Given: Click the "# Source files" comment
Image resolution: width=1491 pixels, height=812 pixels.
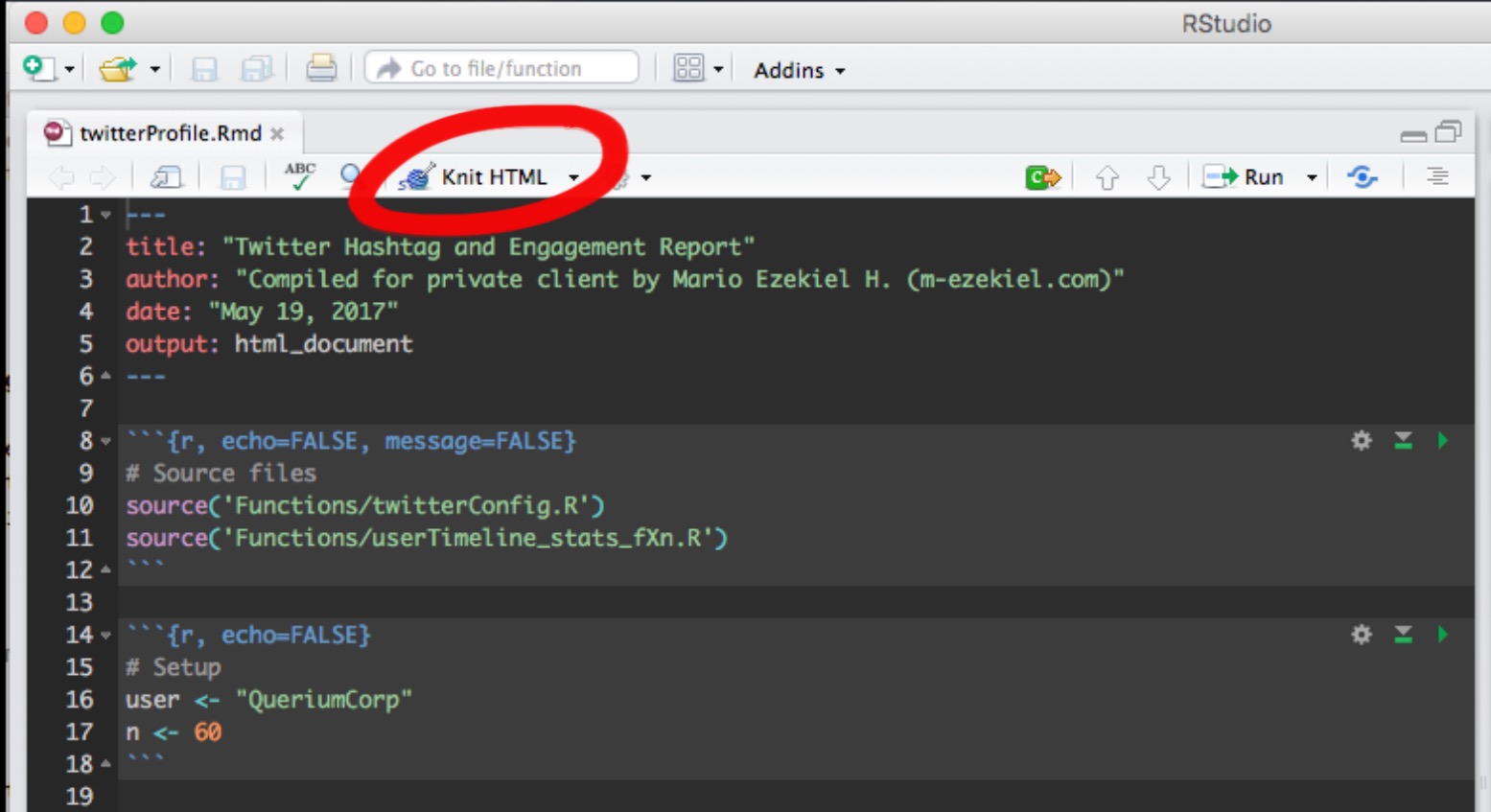Looking at the screenshot, I should click(x=221, y=474).
